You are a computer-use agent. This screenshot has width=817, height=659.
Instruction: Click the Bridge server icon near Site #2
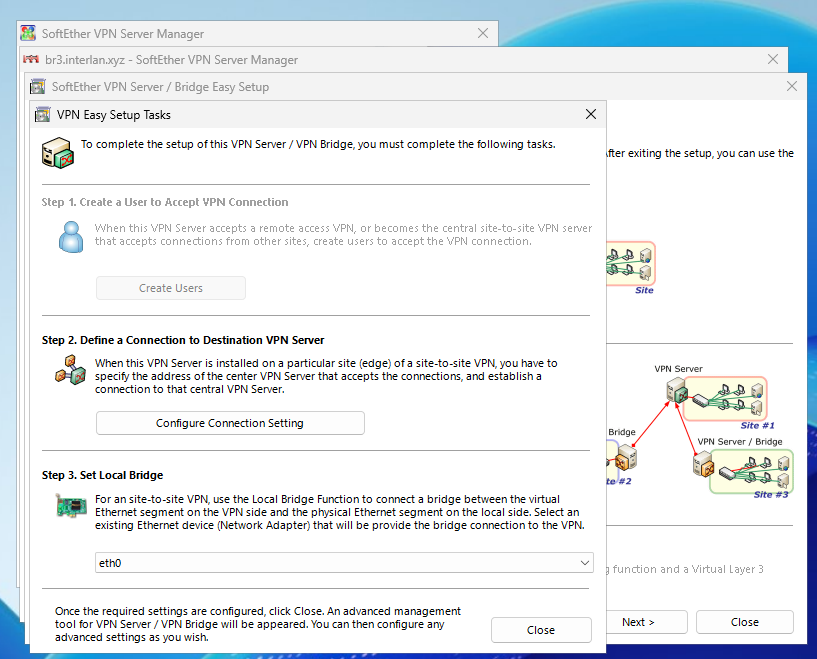click(626, 458)
